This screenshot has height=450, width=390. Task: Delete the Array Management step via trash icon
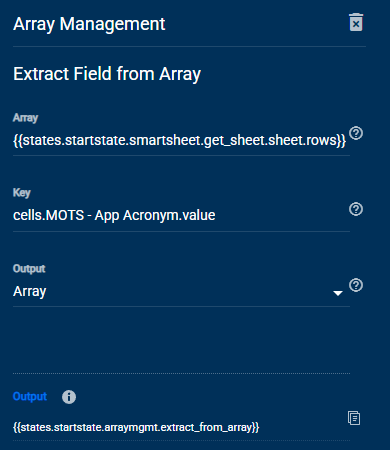(356, 22)
